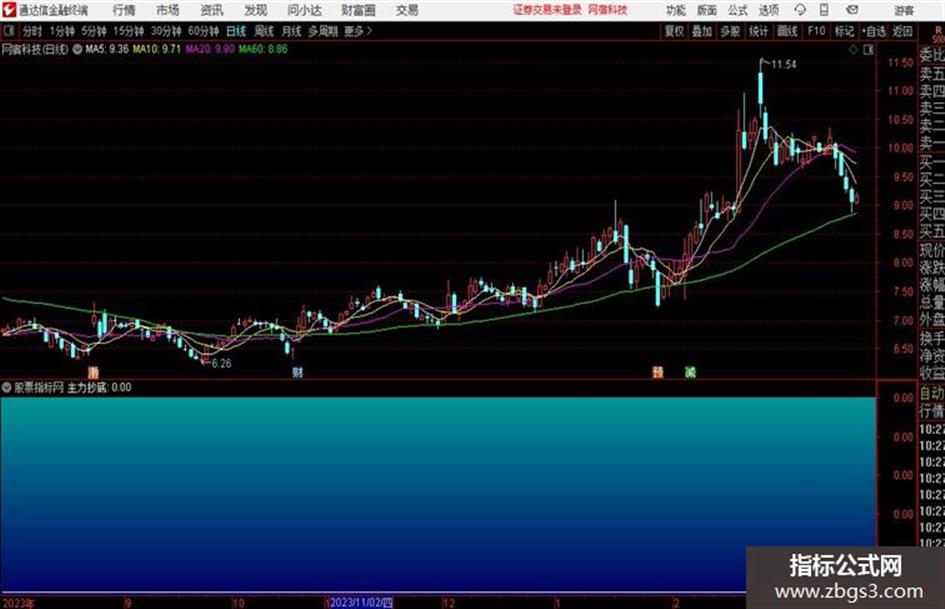This screenshot has width=945, height=609.
Task: Switch to 1分钟 period tab
Action: pyautogui.click(x=62, y=31)
